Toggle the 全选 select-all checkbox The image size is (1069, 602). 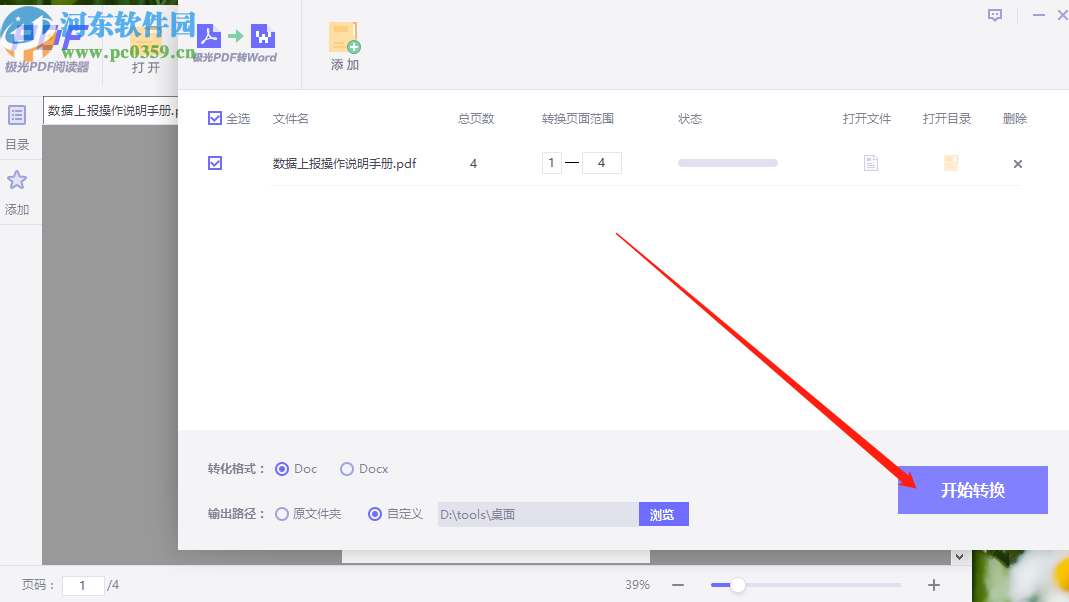[x=215, y=117]
